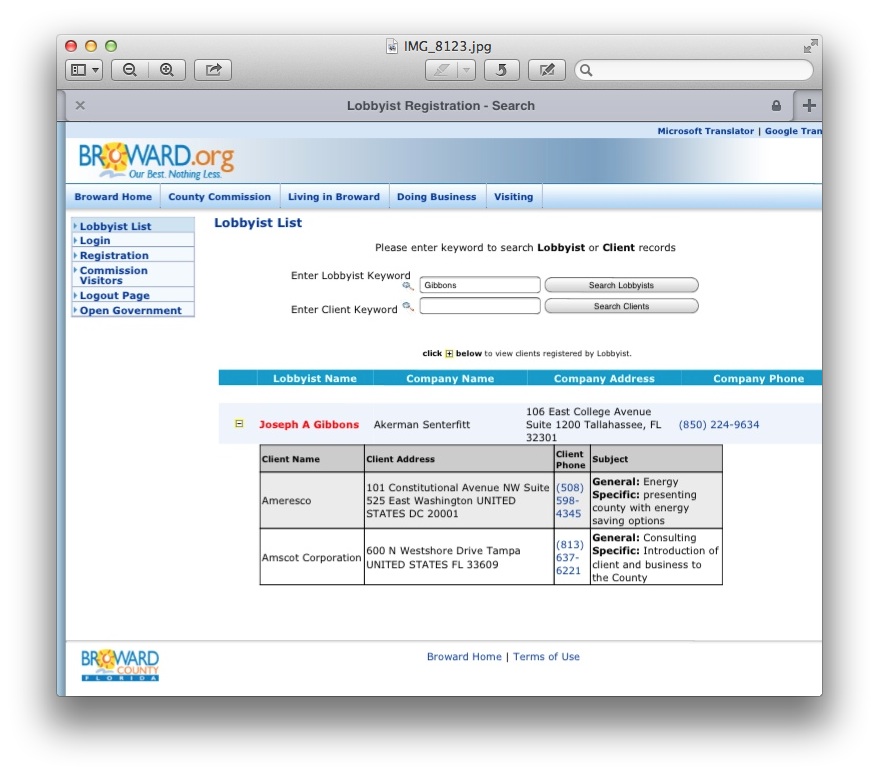Click the Lobbyist Name column header
879x775 pixels.
coord(314,378)
